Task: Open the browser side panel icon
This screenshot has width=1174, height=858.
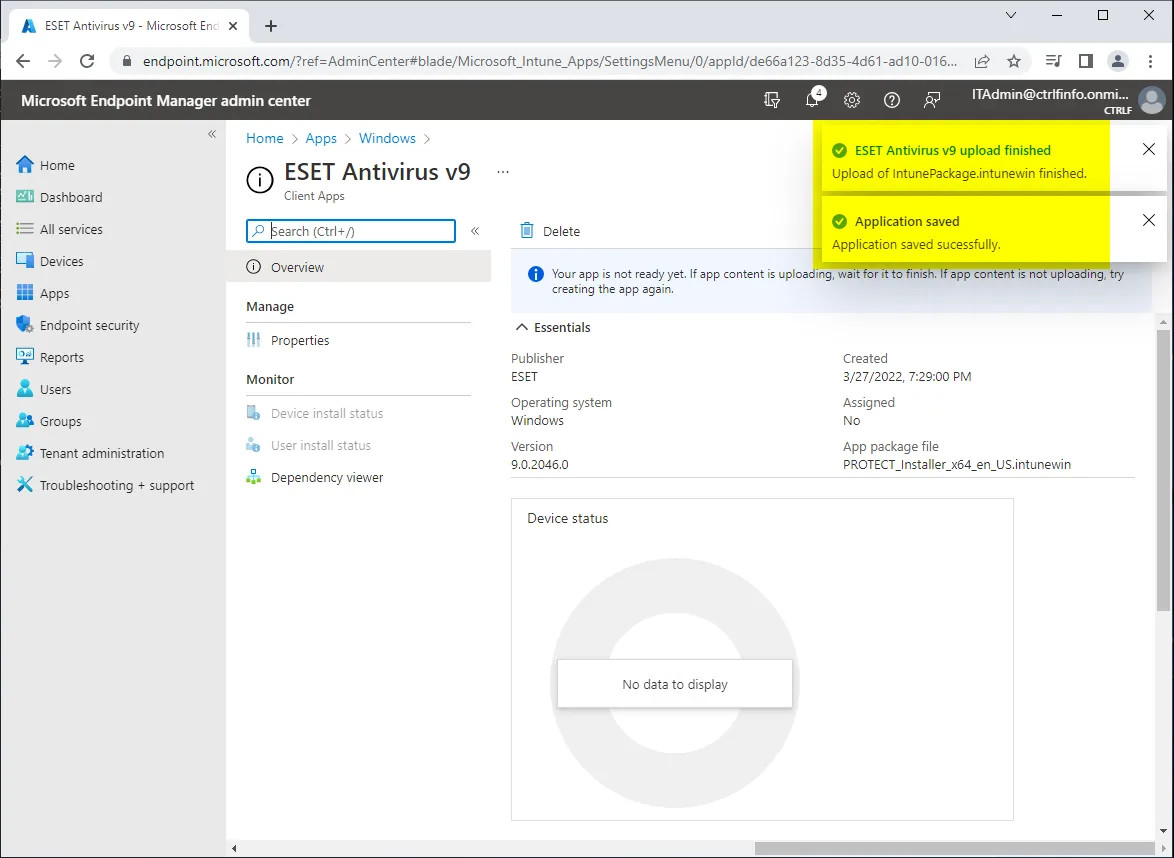Action: (x=1086, y=61)
